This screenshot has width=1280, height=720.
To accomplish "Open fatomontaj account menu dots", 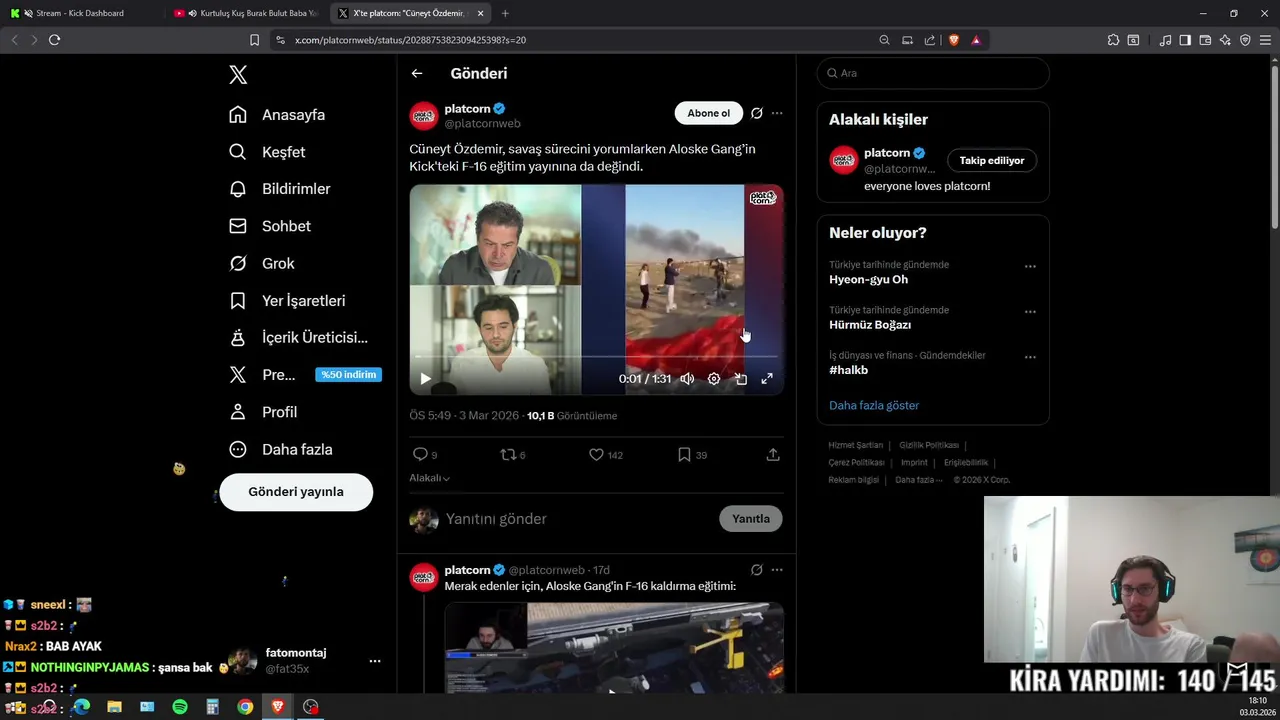I will tap(375, 661).
